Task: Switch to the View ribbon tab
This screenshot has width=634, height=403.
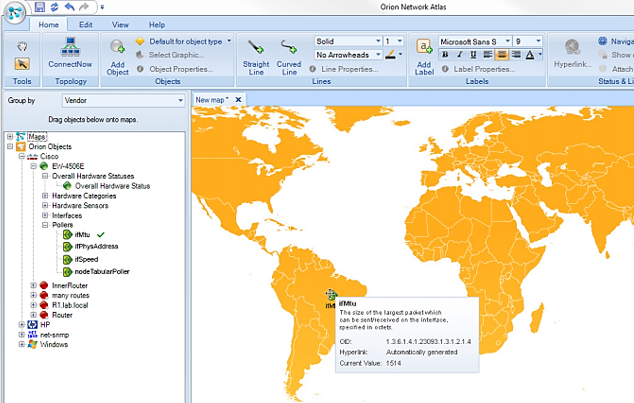Action: tap(120, 25)
